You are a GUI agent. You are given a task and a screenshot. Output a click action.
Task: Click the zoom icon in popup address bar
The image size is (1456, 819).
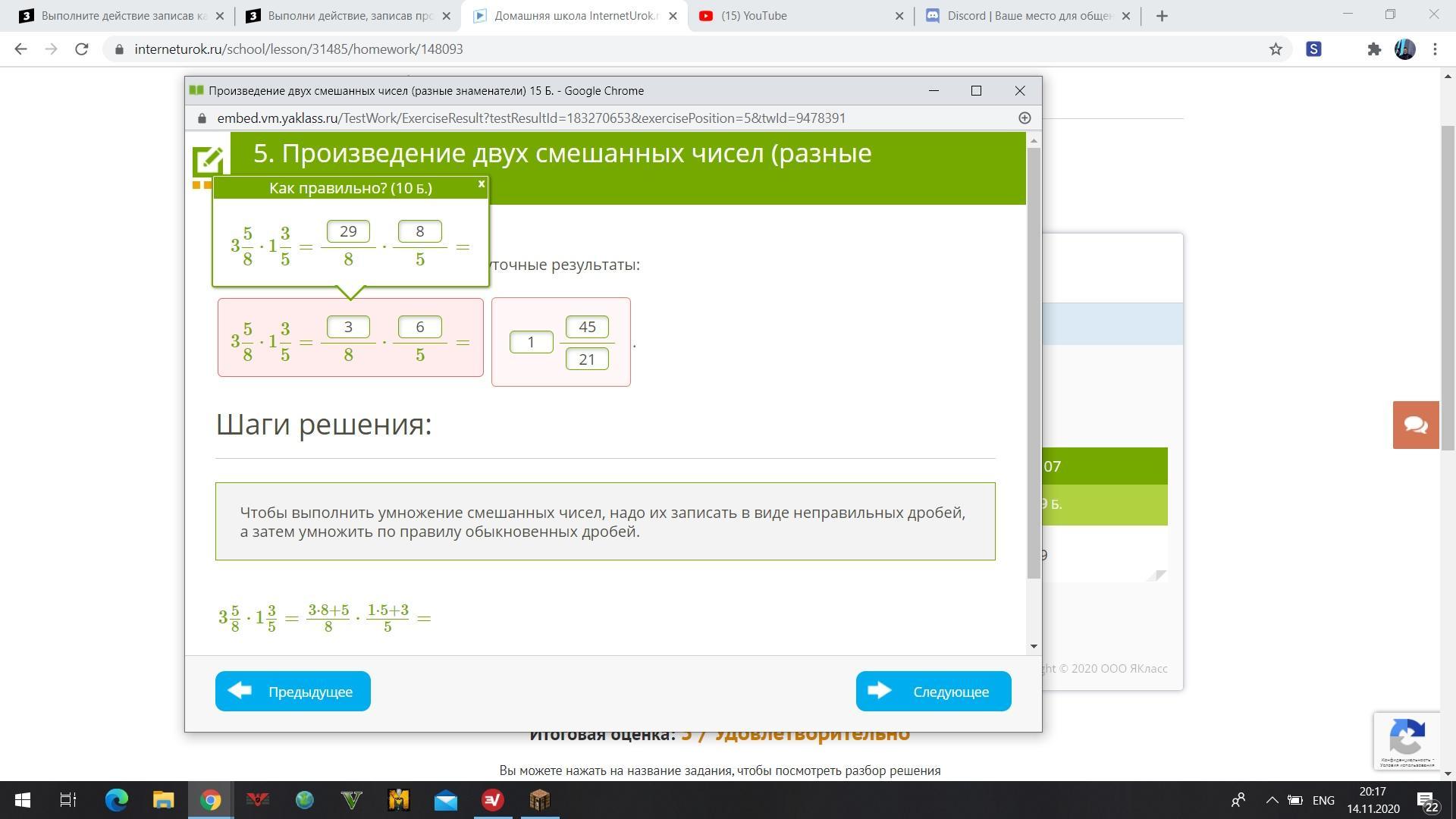pyautogui.click(x=1024, y=118)
